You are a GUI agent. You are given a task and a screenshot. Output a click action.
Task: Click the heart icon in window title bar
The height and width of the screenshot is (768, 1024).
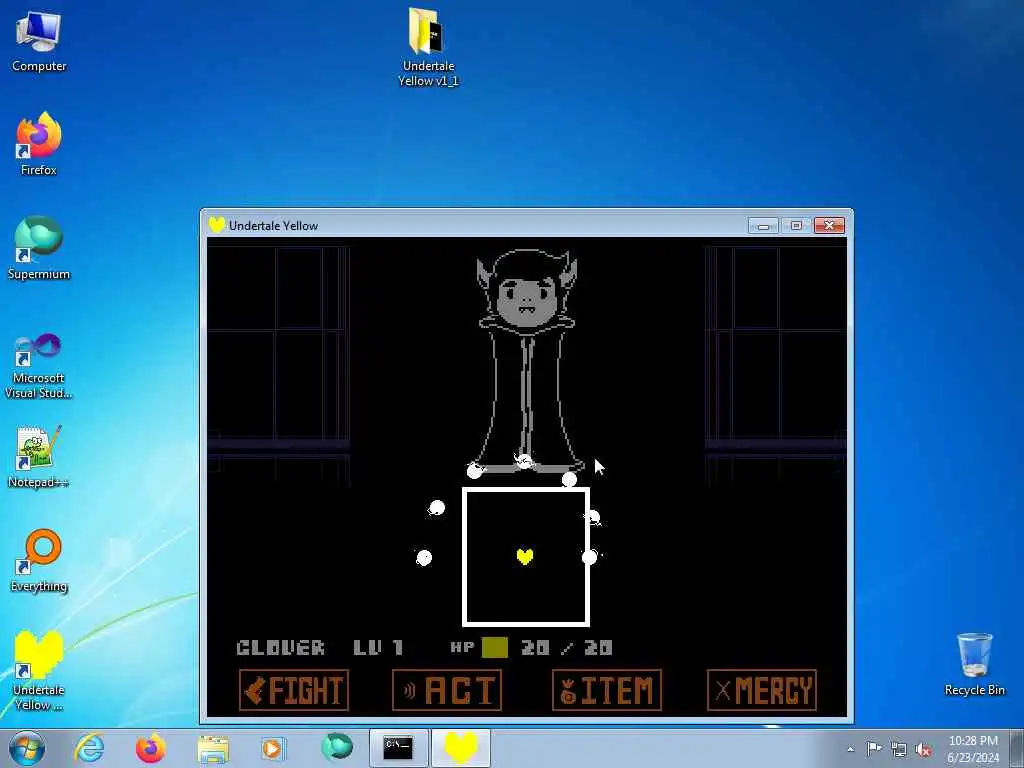coord(216,225)
